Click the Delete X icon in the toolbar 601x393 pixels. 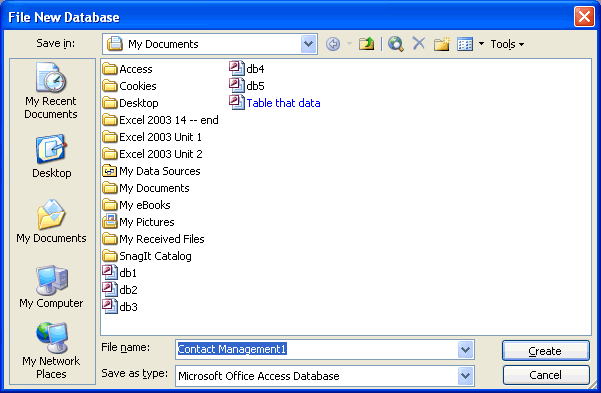pyautogui.click(x=419, y=43)
